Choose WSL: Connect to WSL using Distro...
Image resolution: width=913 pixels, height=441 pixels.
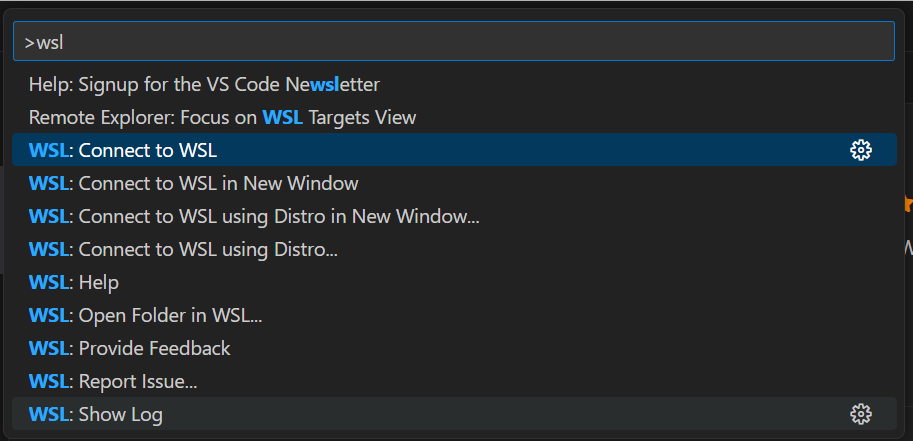pos(454,249)
